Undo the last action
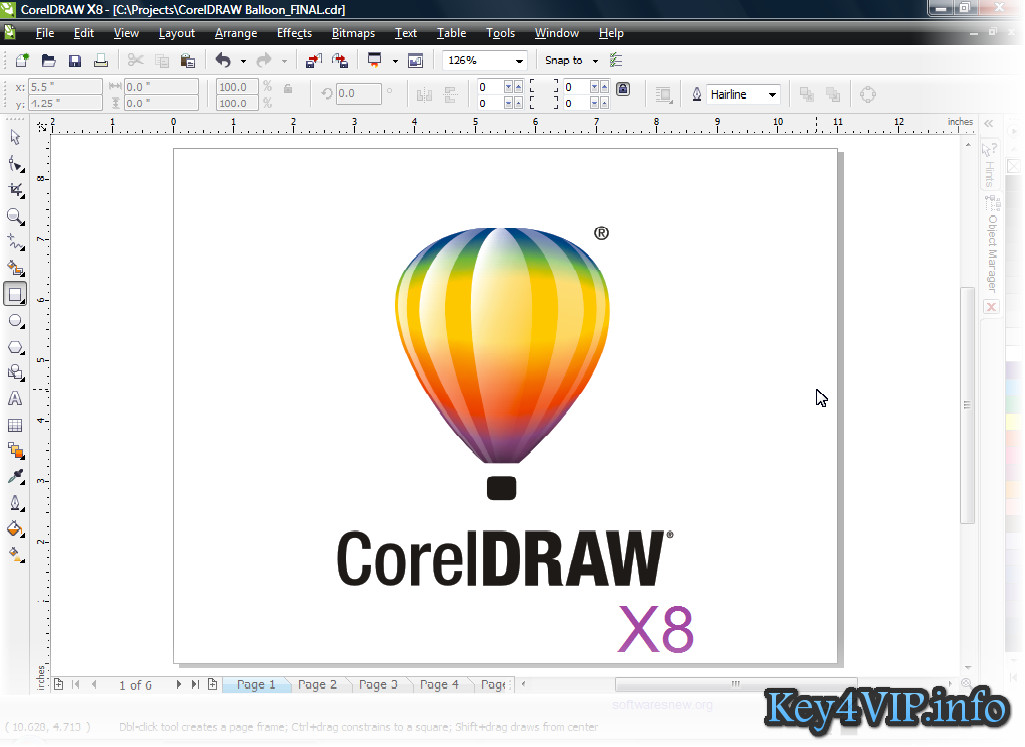 223,61
